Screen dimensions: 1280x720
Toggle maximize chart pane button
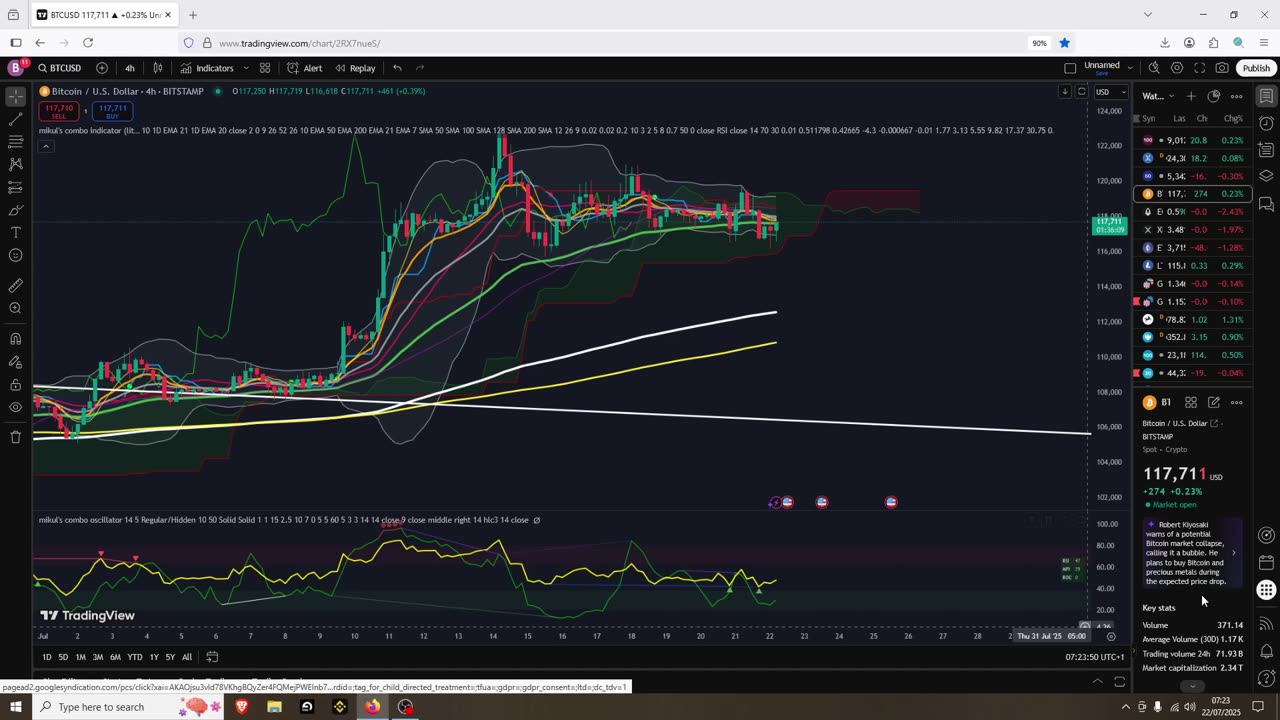click(x=1120, y=682)
